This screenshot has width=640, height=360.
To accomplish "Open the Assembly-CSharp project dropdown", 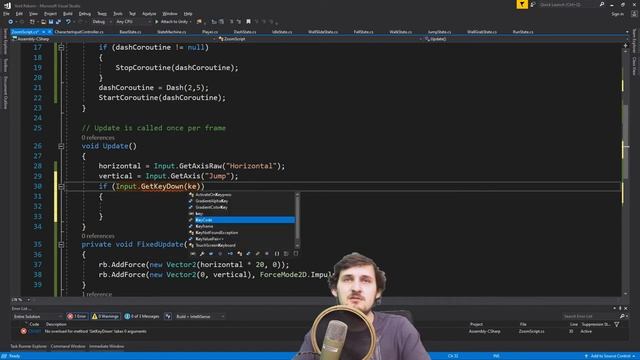I will pyautogui.click(x=113, y=39).
